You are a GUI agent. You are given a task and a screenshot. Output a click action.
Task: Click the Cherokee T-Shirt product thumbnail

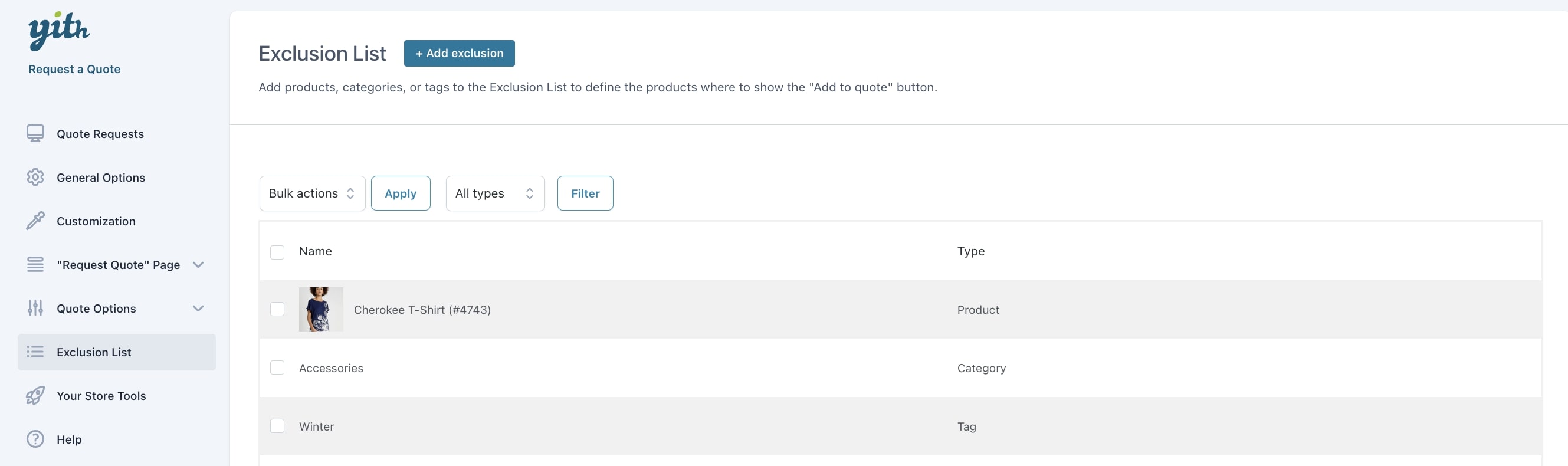321,309
